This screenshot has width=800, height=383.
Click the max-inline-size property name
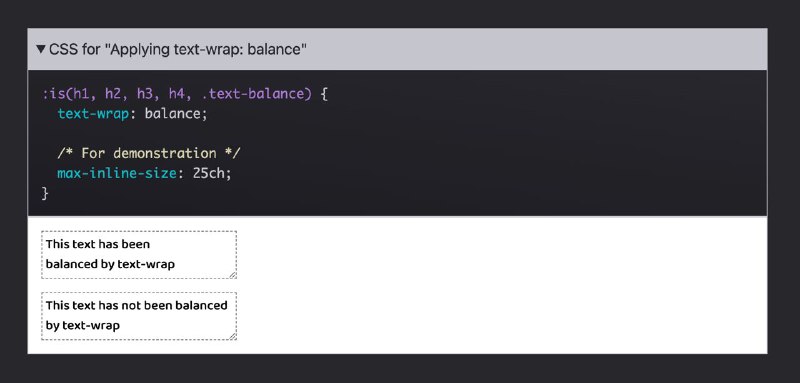(117, 173)
